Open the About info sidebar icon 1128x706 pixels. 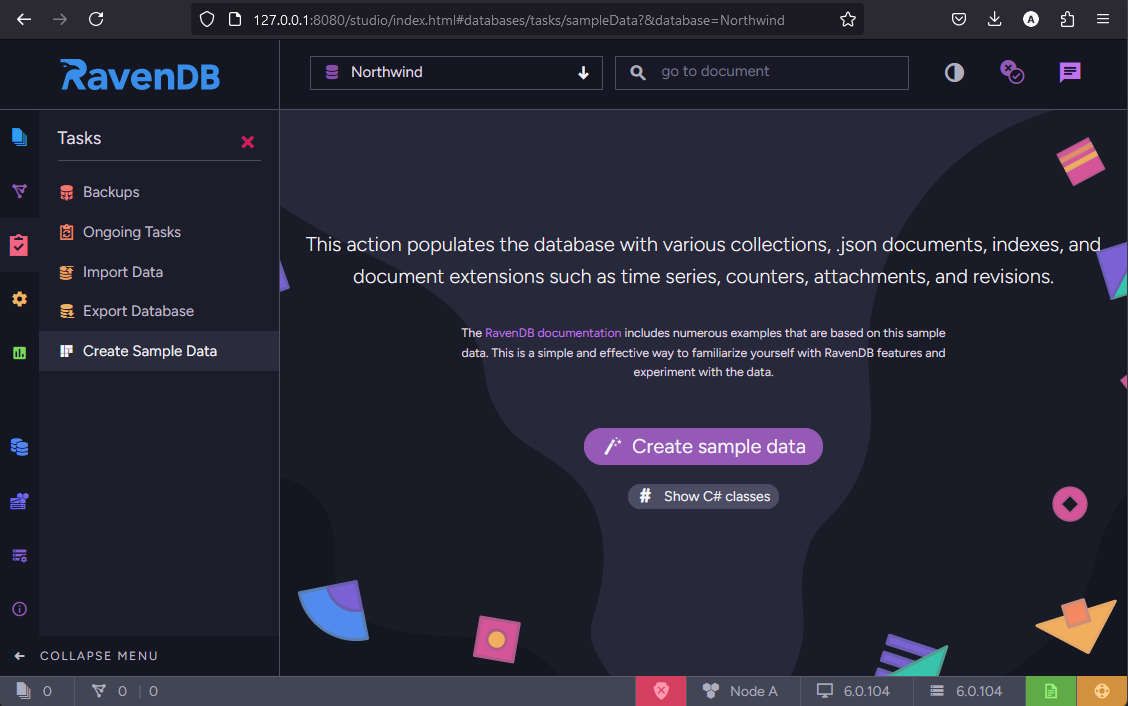point(19,610)
